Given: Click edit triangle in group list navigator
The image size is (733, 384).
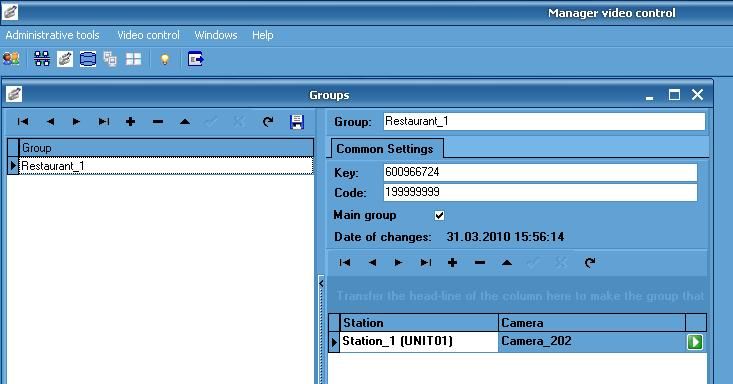Looking at the screenshot, I should click(185, 122).
